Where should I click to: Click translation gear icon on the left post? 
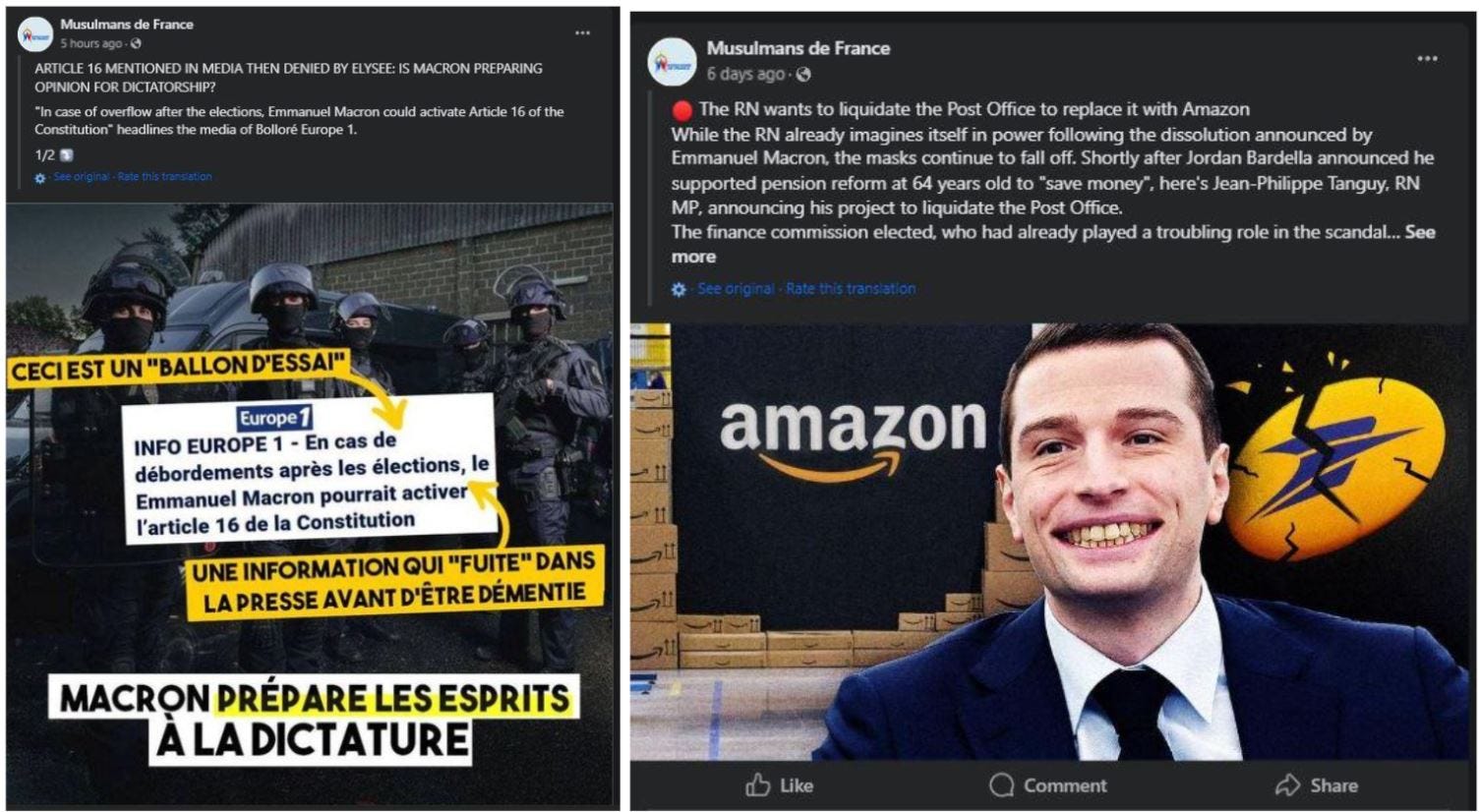tap(40, 178)
